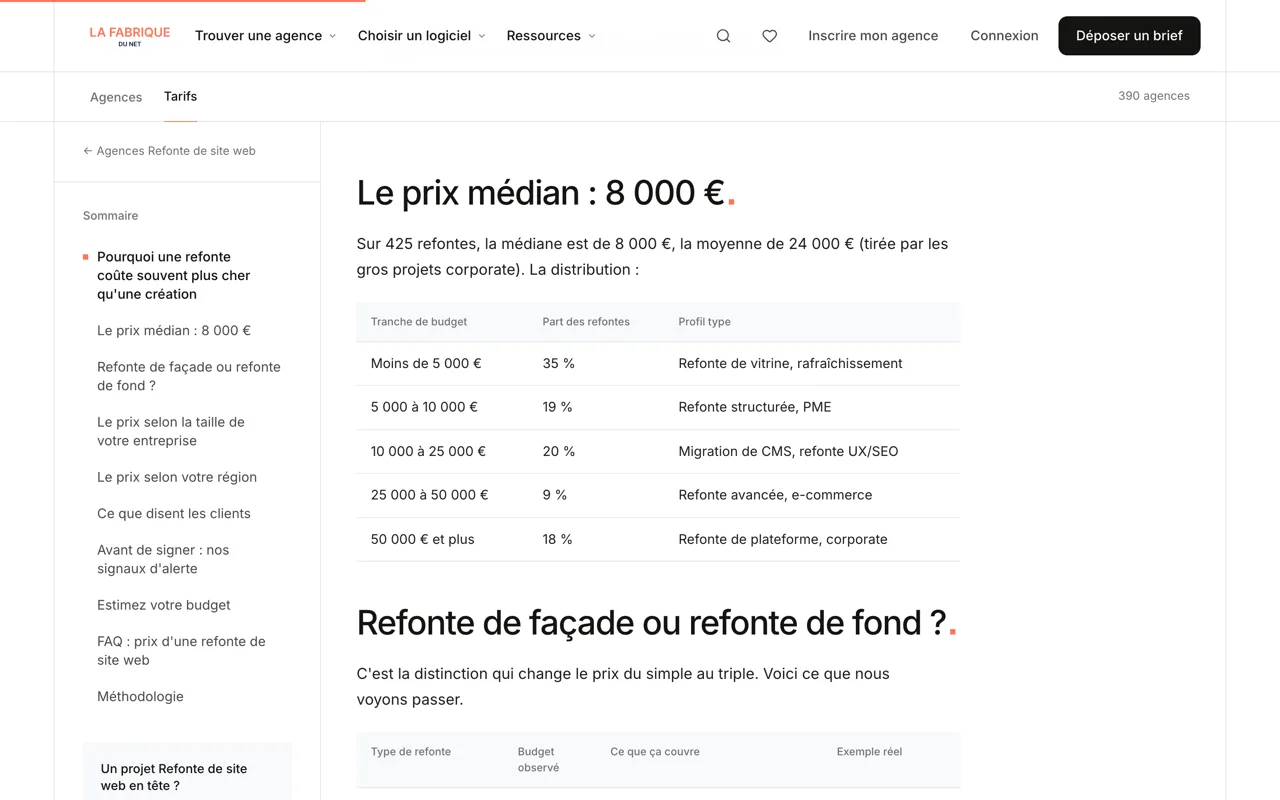The width and height of the screenshot is (1280, 800).
Task: Jump to Le prix médian section in summary
Action: click(174, 331)
